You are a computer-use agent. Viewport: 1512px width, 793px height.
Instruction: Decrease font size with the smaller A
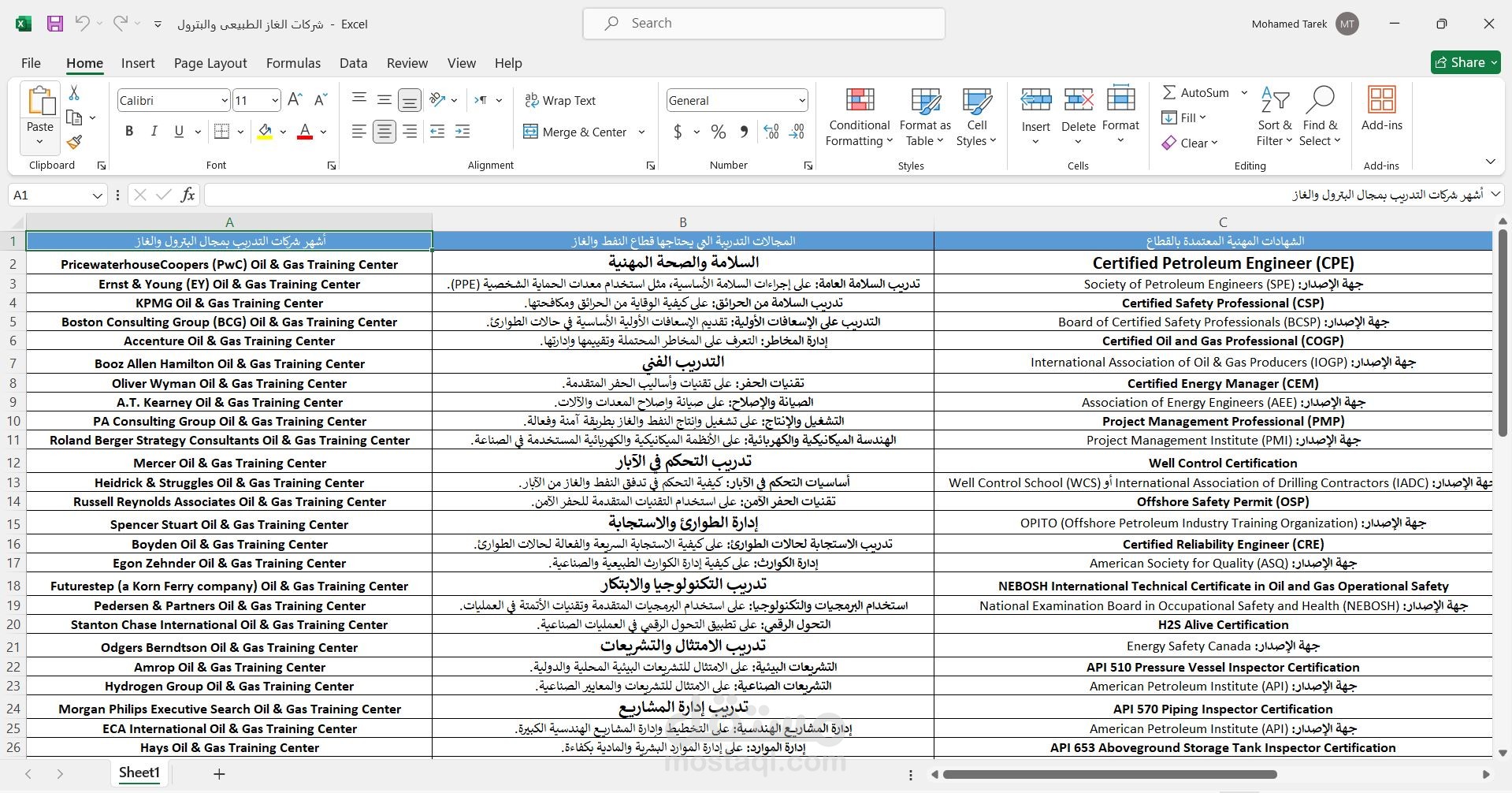(x=320, y=100)
